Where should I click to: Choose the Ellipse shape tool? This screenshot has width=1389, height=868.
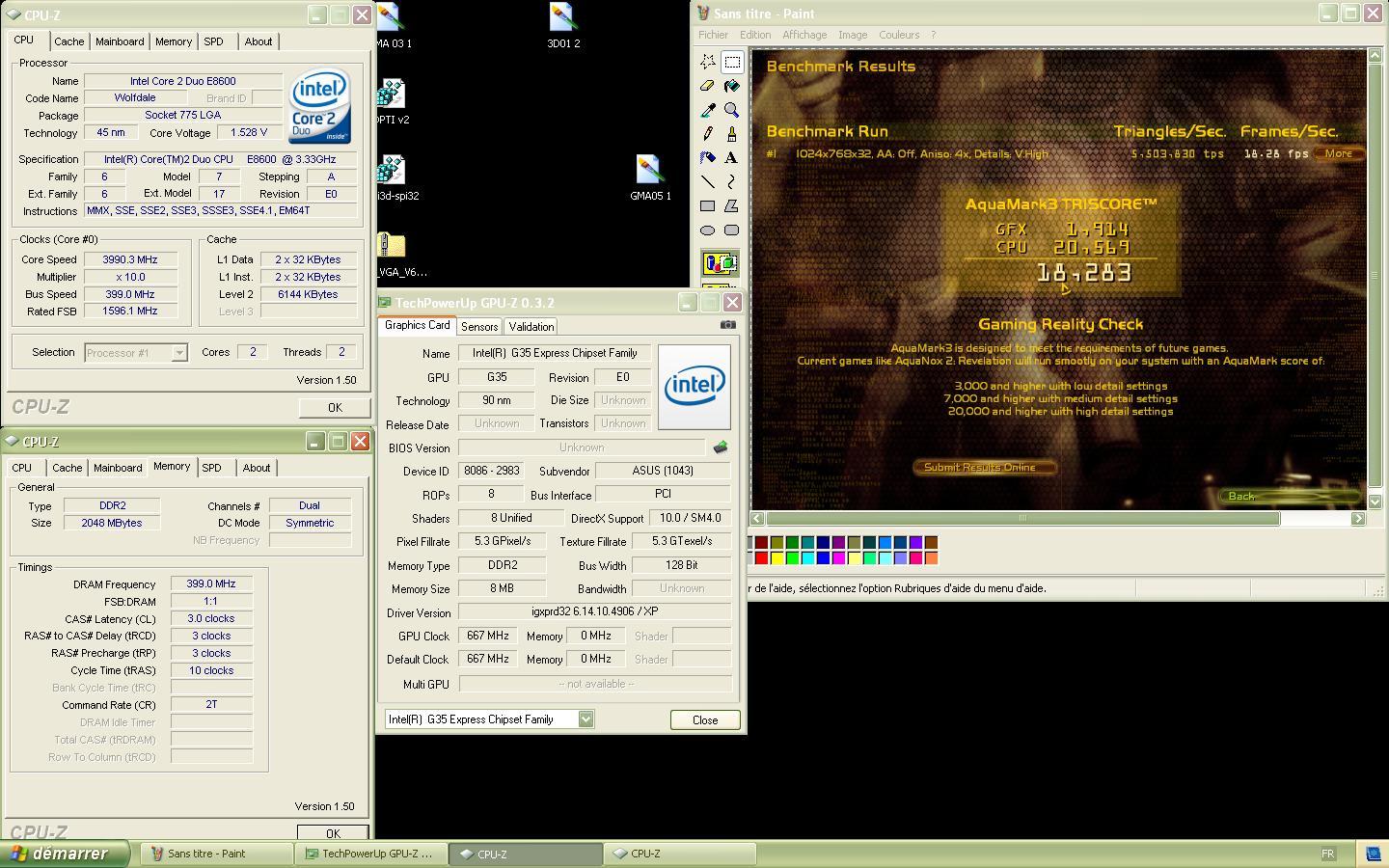(x=708, y=230)
